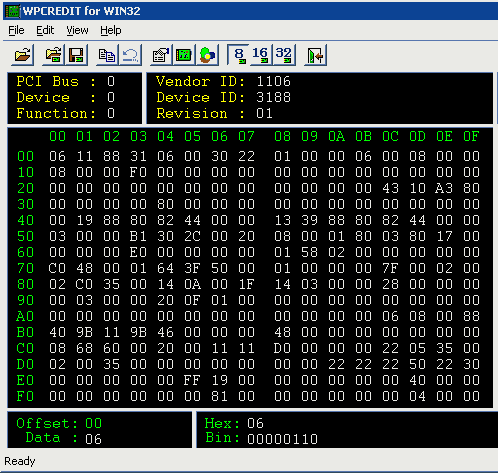Click the colorful globe toolbar icon
The width and height of the screenshot is (498, 473).
pos(207,55)
